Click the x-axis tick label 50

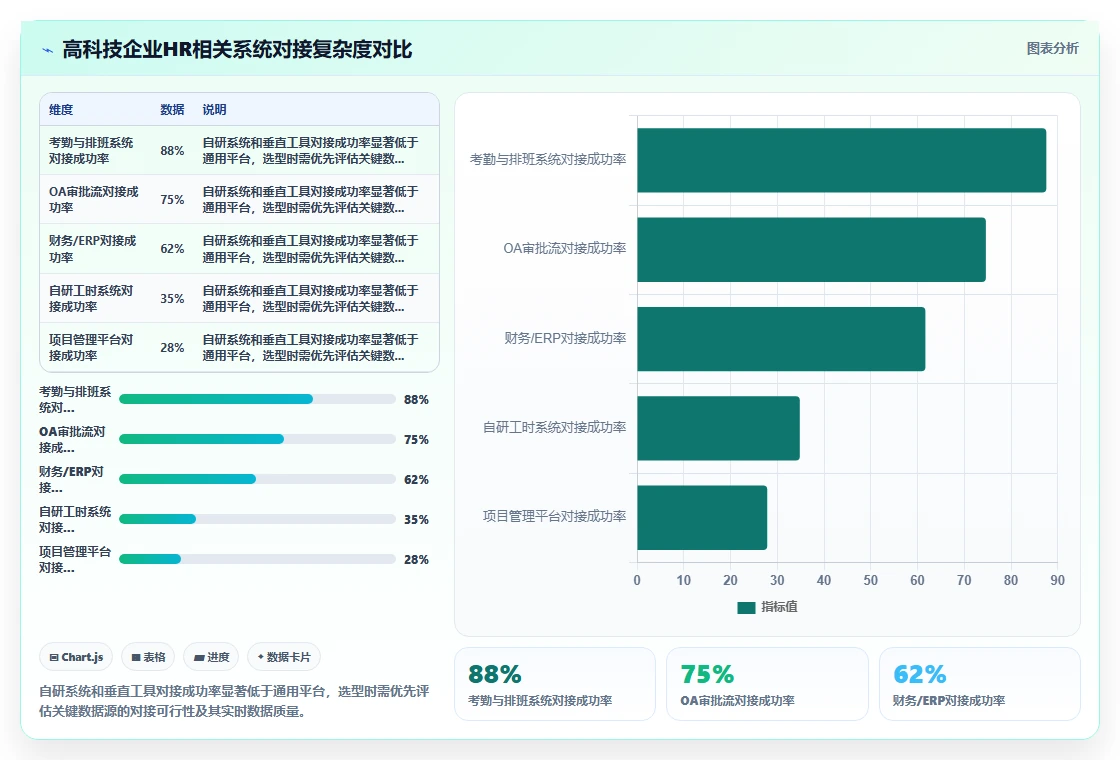click(x=870, y=580)
